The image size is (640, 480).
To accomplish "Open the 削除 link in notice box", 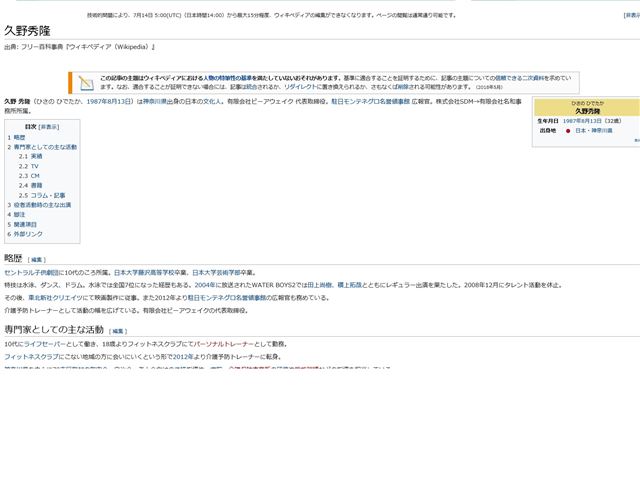I will (402, 87).
